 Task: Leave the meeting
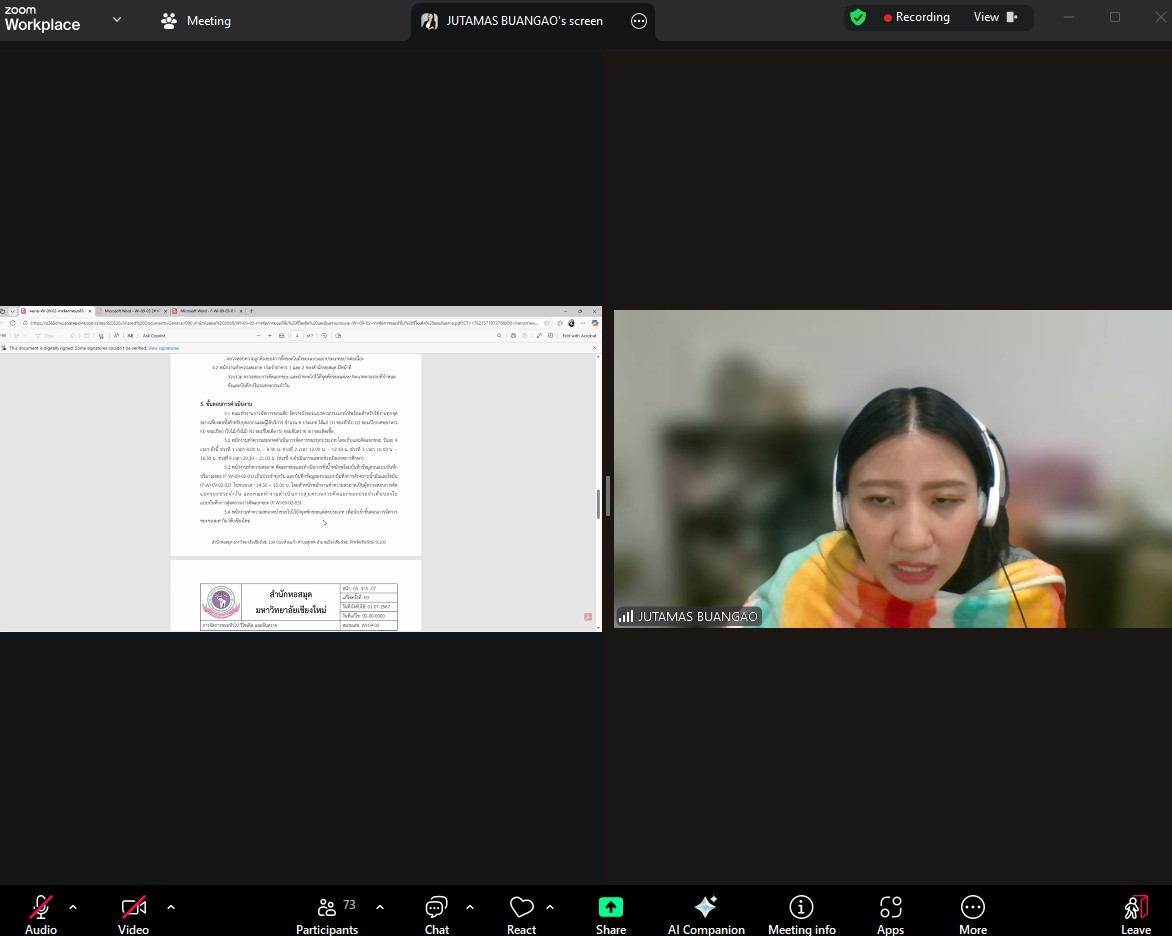(x=1135, y=908)
